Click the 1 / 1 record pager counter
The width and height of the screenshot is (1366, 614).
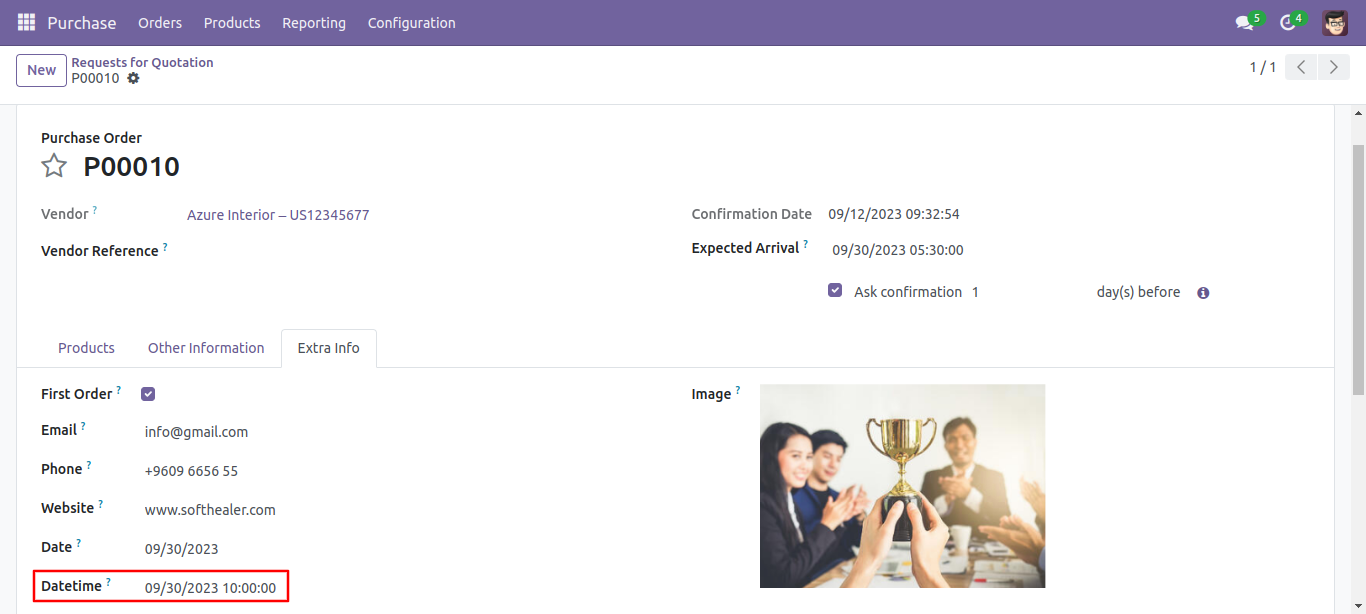click(1262, 67)
